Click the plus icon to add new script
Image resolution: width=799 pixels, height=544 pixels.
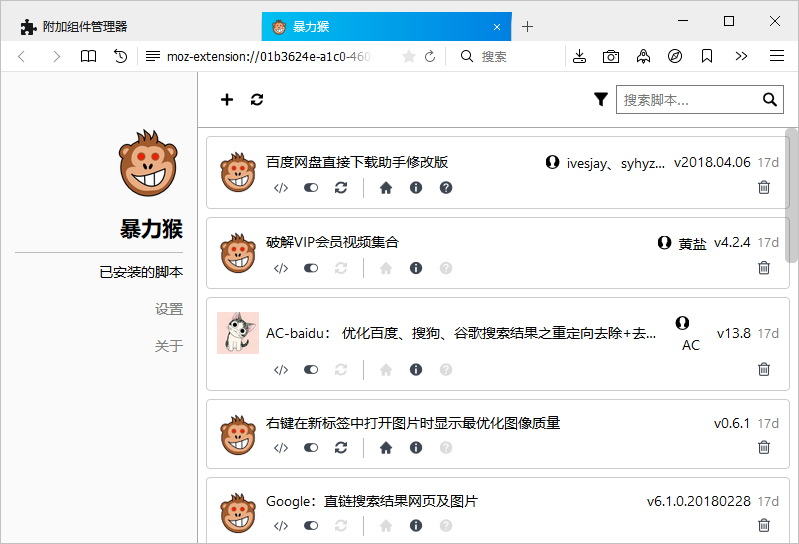pyautogui.click(x=227, y=99)
